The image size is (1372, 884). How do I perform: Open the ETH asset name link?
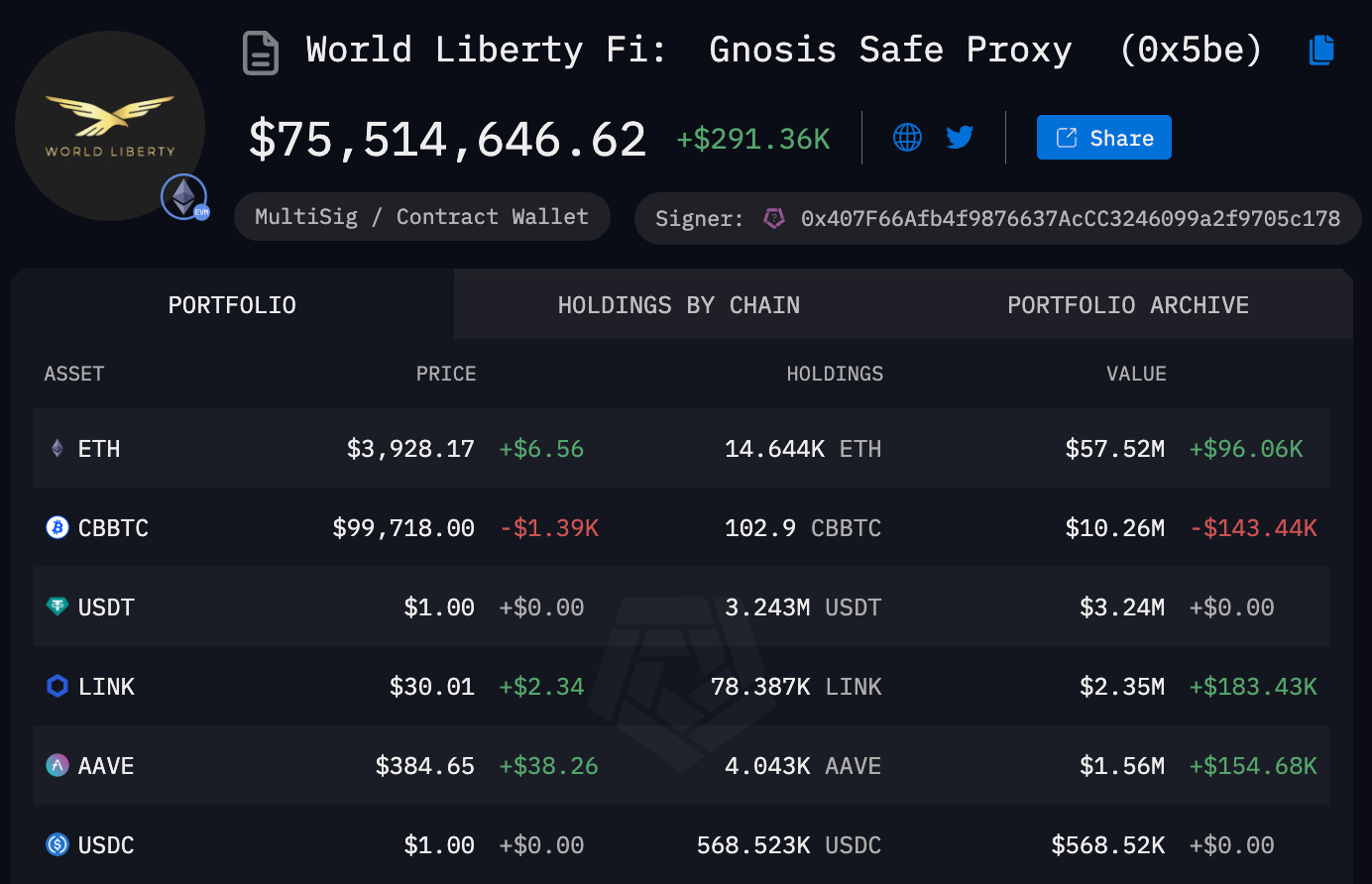(x=99, y=449)
